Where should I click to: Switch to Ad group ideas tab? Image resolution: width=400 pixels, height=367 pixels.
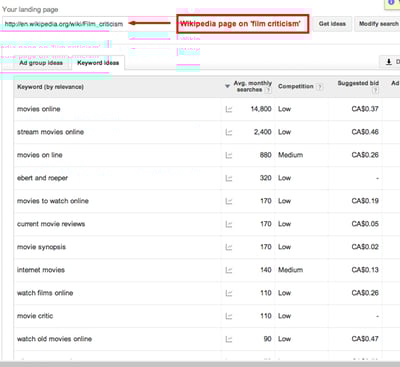41,63
